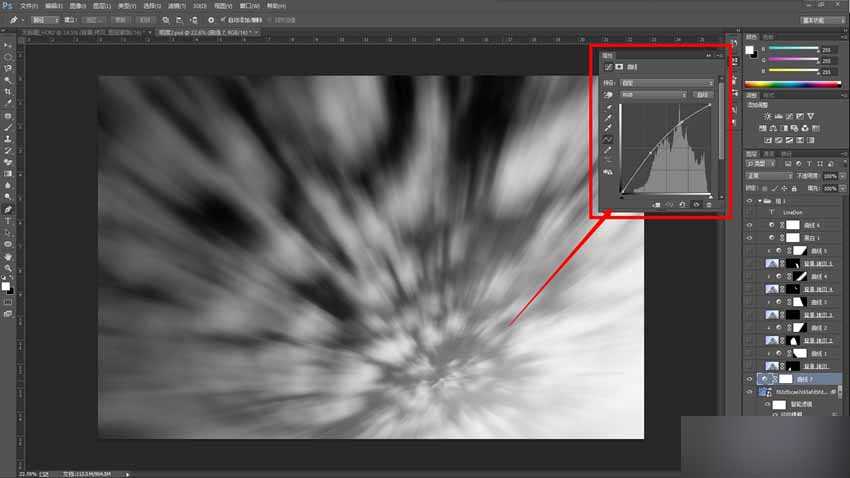Click the reset adjustment icon below the curve
This screenshot has width=850, height=478.
pos(682,205)
